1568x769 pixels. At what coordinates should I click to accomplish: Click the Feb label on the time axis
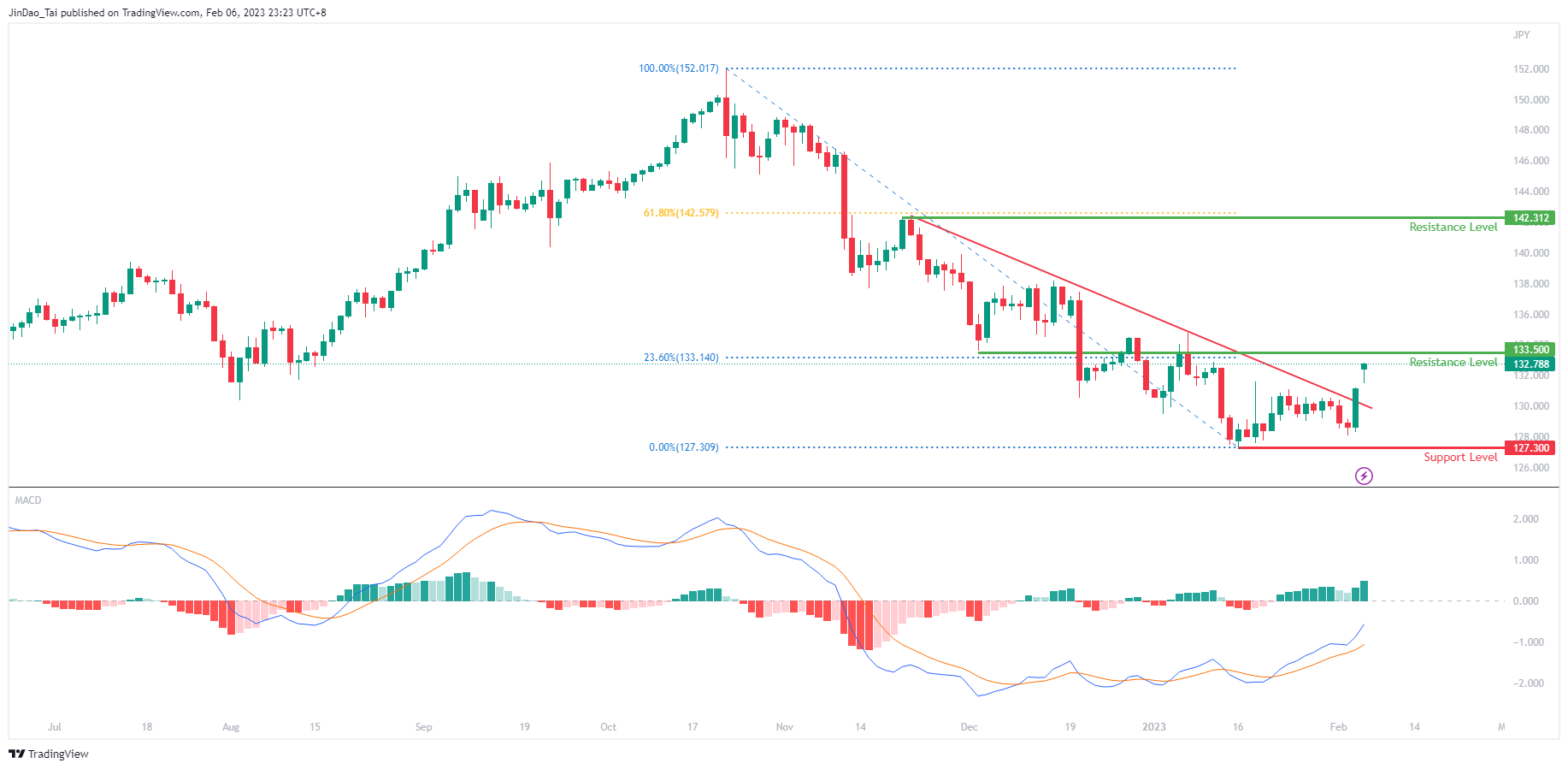pyautogui.click(x=1338, y=727)
